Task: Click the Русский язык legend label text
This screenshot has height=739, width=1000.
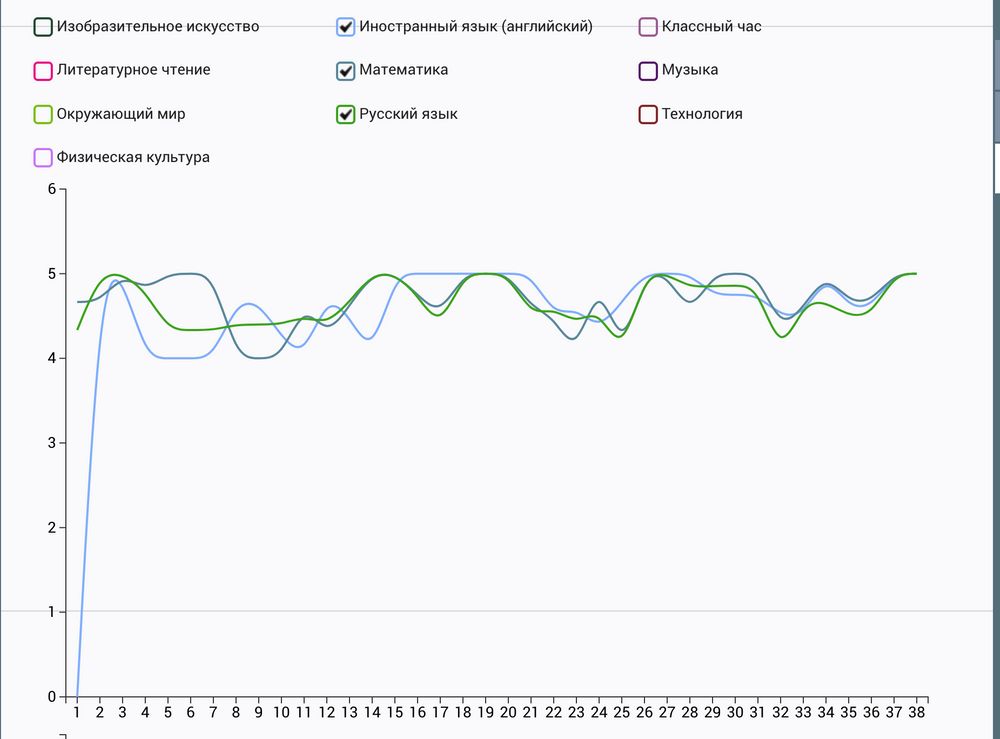Action: (408, 114)
